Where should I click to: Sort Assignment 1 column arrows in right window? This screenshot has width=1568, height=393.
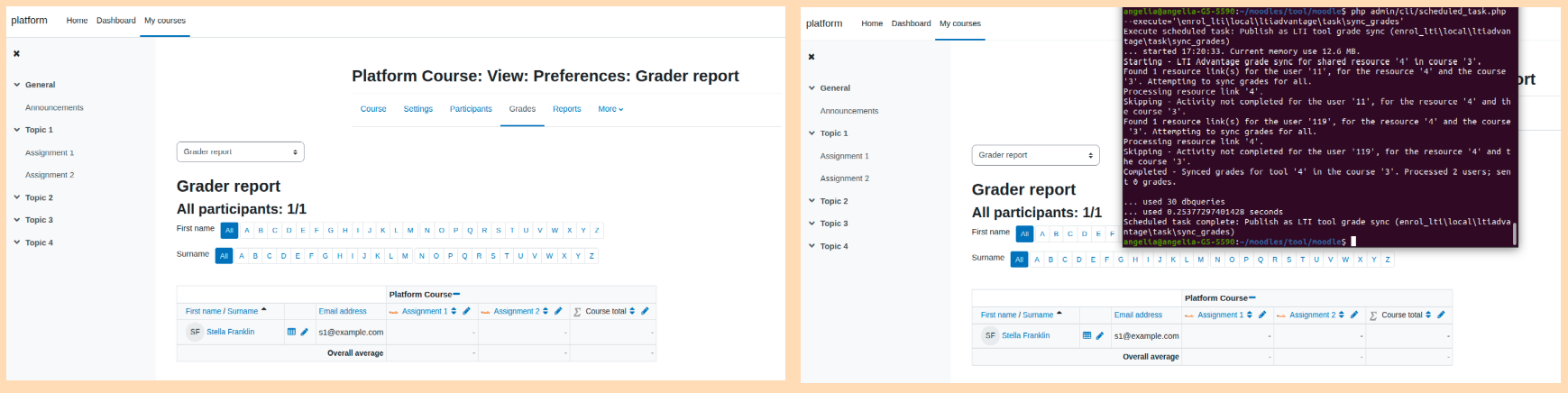1250,315
